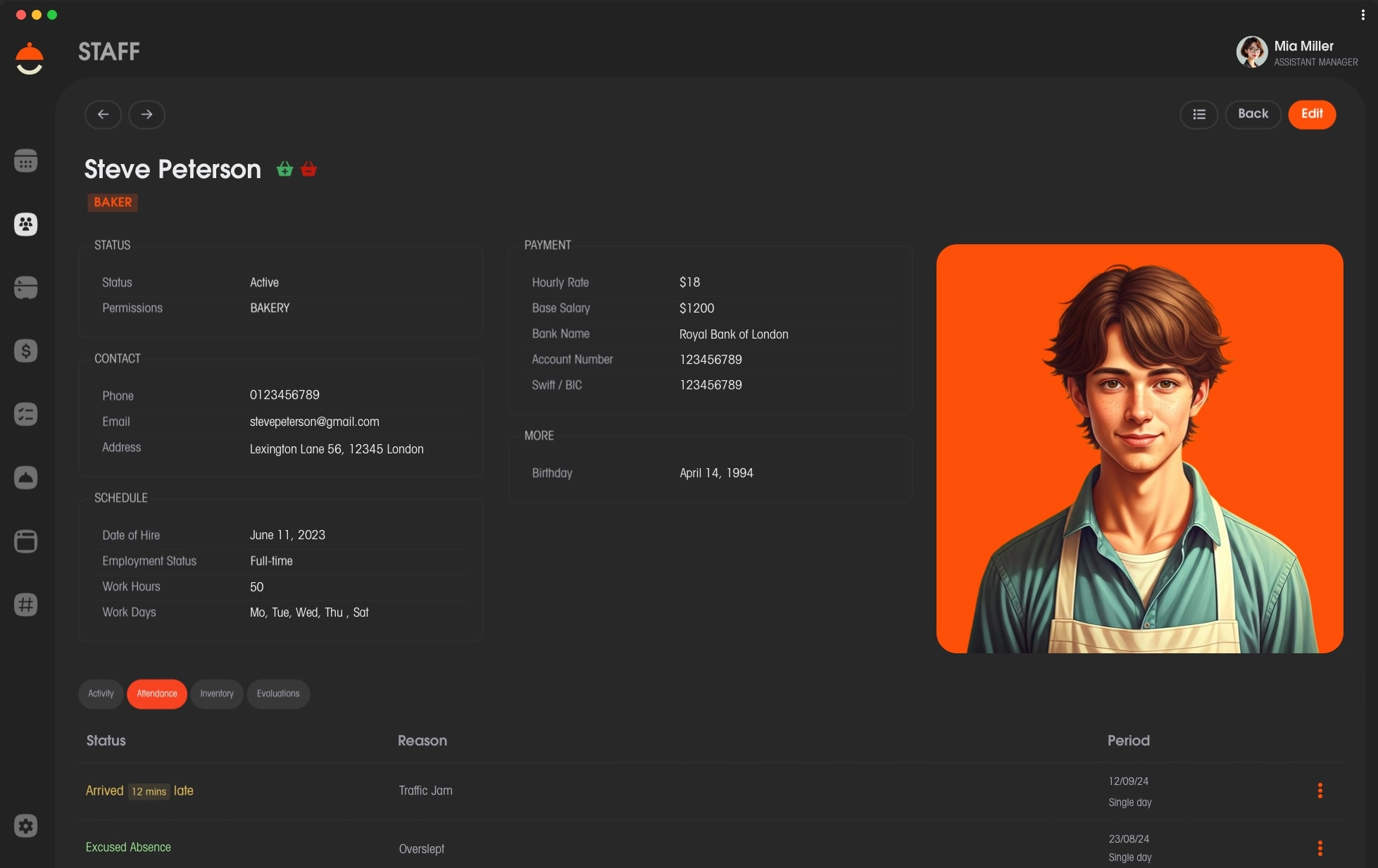
Task: Open the checklist tasks icon in the sidebar
Action: (x=26, y=414)
